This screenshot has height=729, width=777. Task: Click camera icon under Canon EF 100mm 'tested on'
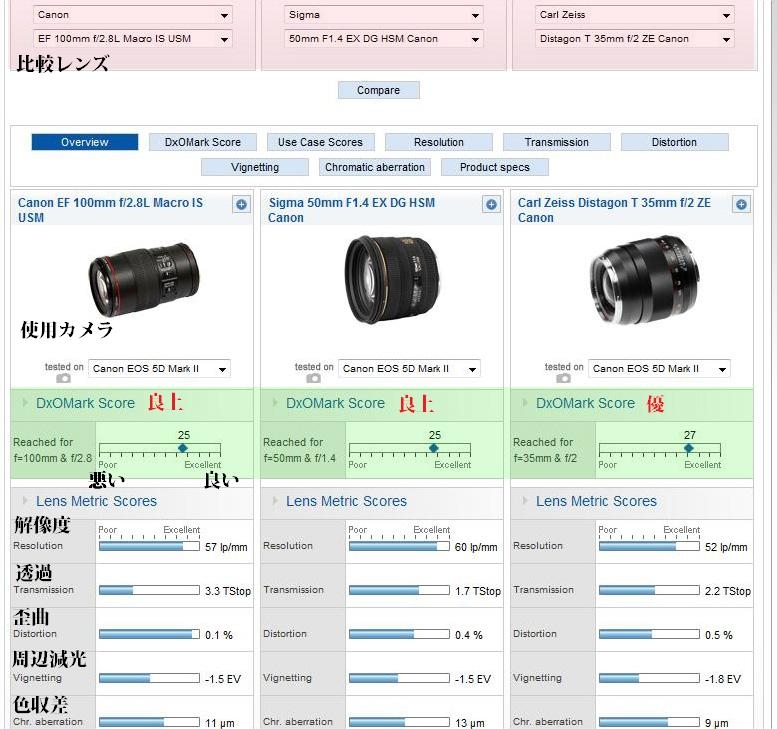point(63,379)
